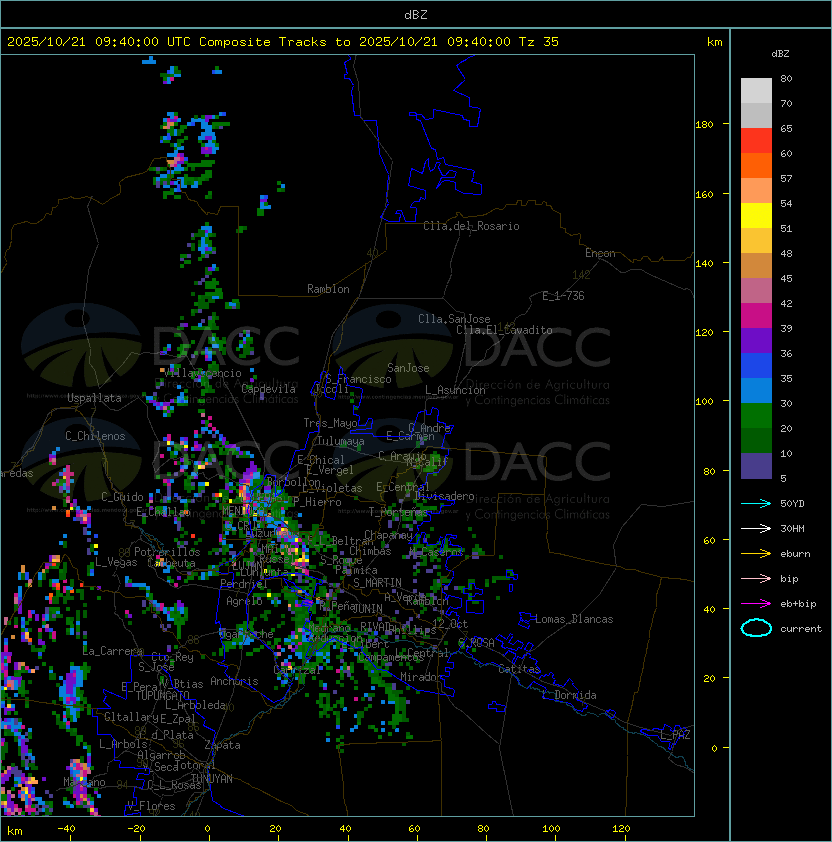This screenshot has width=832, height=842.
Task: Select the orange 57-60 dBZ swatch
Action: [x=756, y=166]
